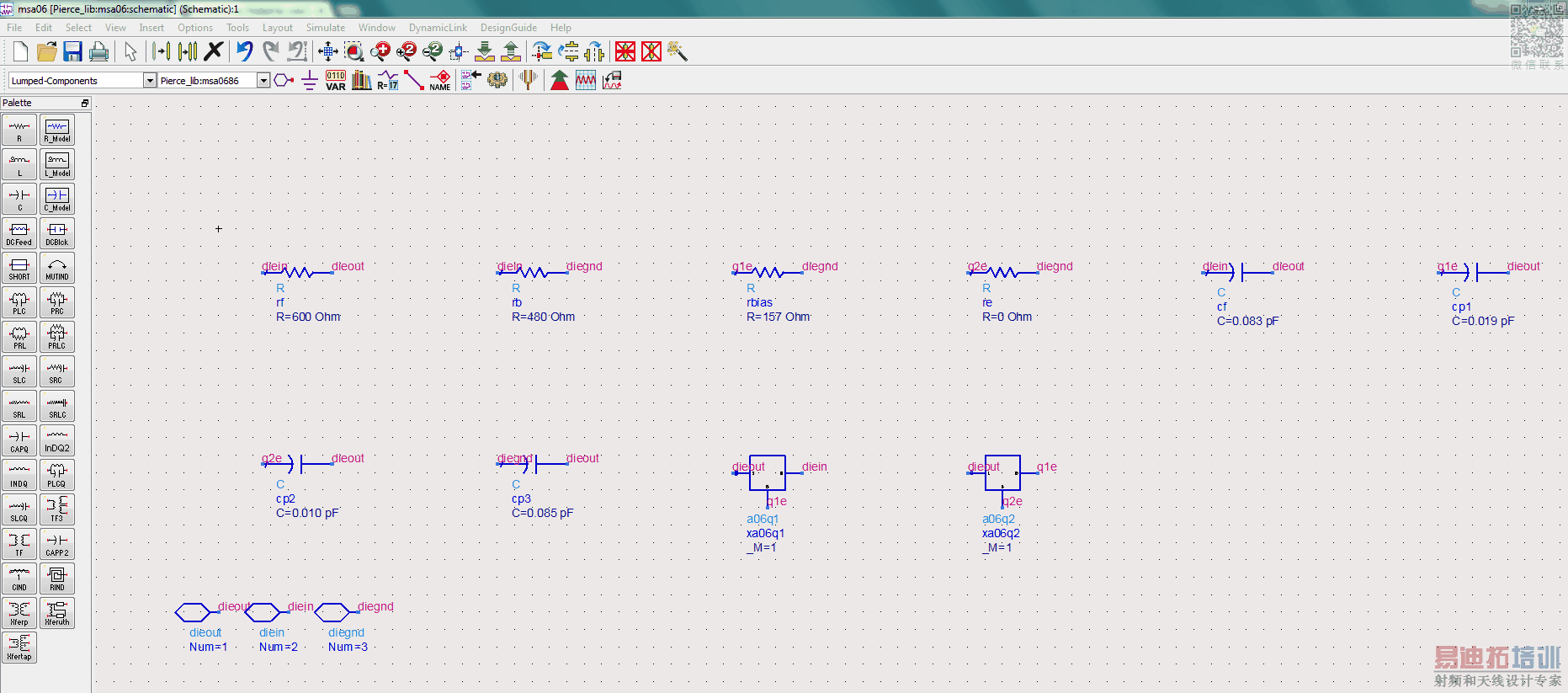Click the Simulate gear icon
Screen dimensions: 1568x693
click(x=497, y=80)
